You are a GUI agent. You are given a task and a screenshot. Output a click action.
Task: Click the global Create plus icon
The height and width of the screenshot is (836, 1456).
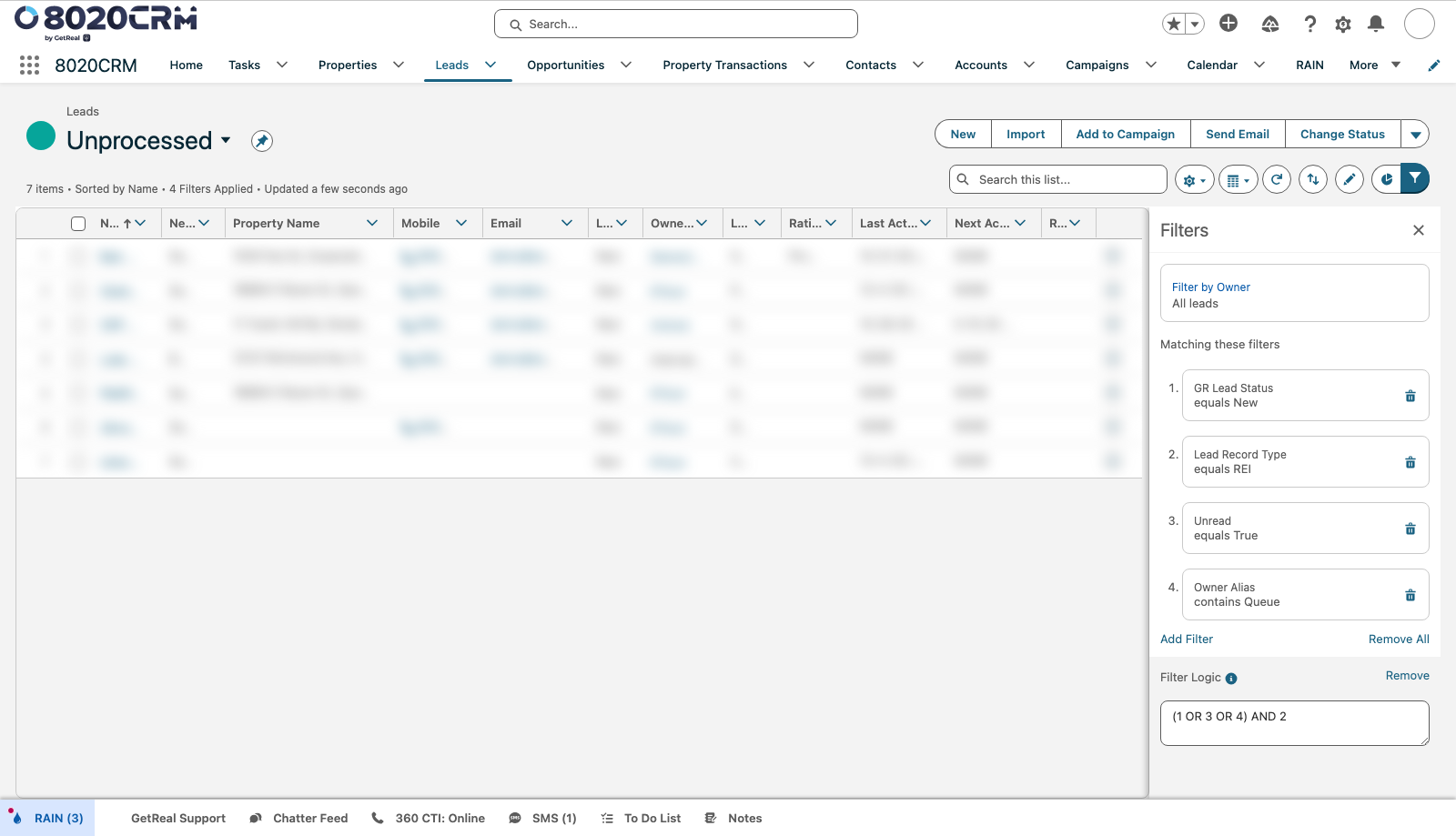(x=1228, y=24)
